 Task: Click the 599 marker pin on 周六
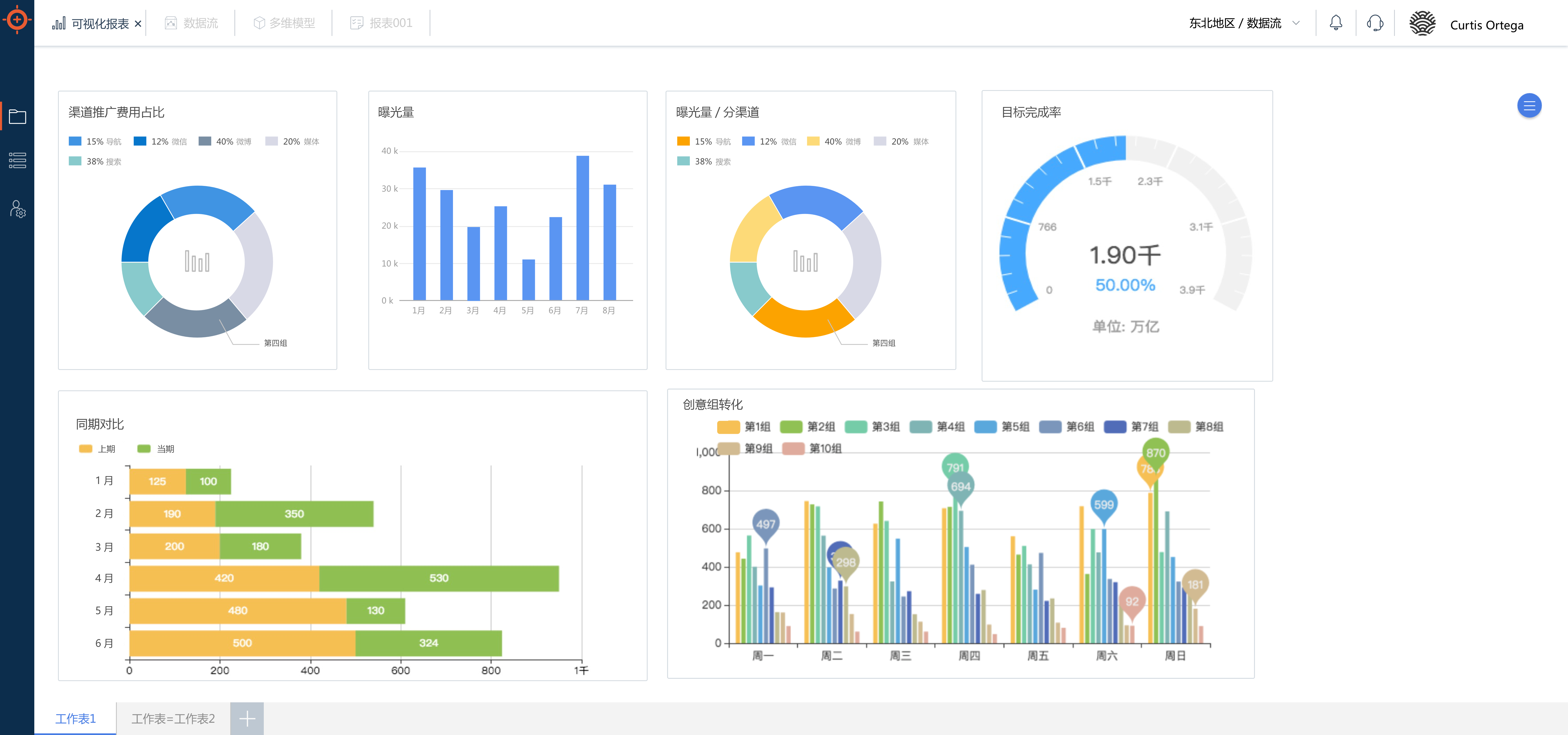[1104, 507]
